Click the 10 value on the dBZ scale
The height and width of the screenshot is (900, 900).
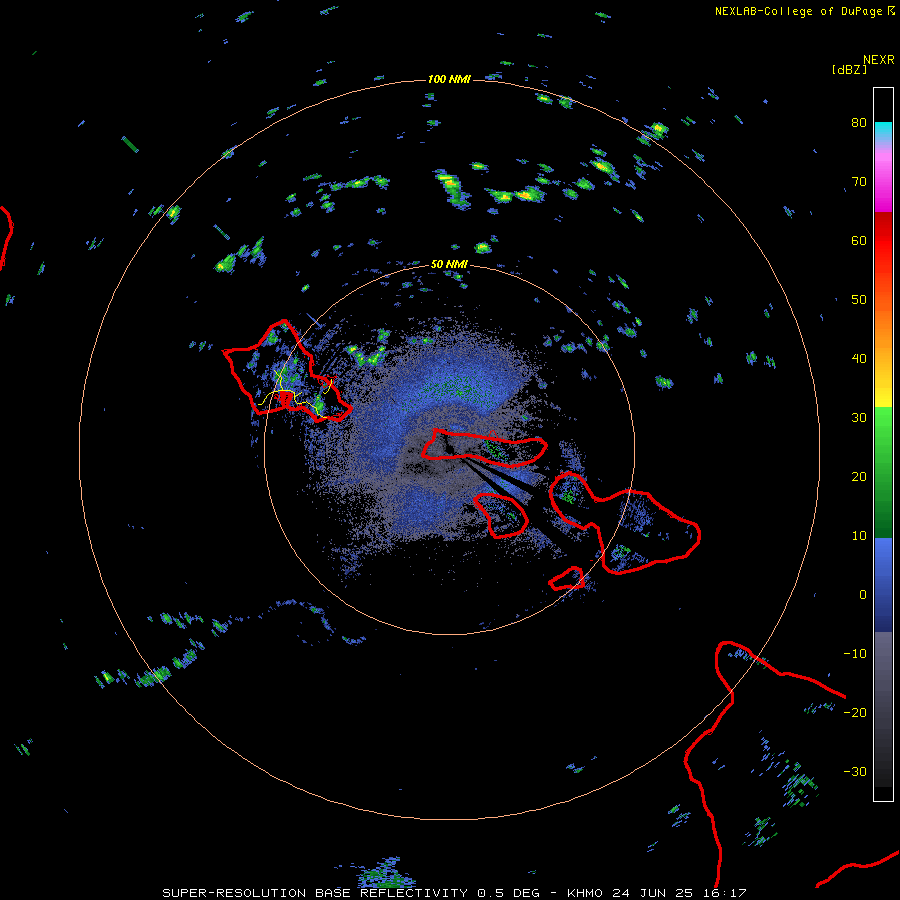859,536
